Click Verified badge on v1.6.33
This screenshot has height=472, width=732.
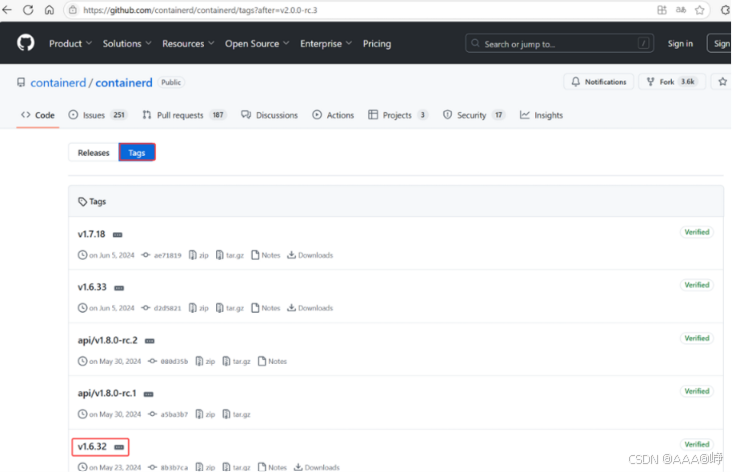697,285
